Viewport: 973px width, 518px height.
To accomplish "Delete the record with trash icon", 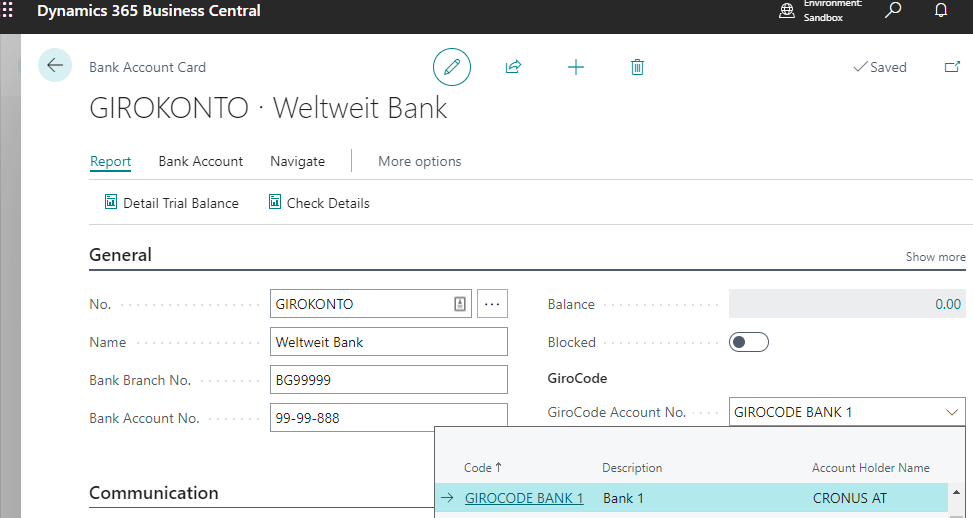I will tap(637, 67).
